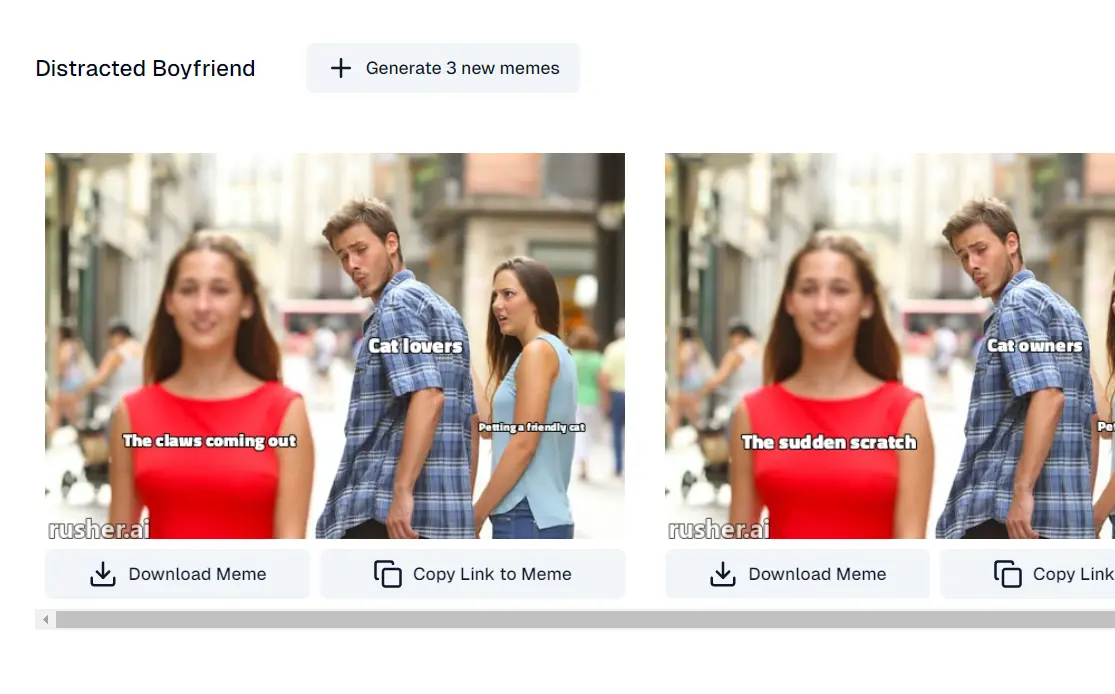Click the 'Cat lovers' meme image thumbnail
Viewport: 1115px width, 694px height.
(335, 345)
